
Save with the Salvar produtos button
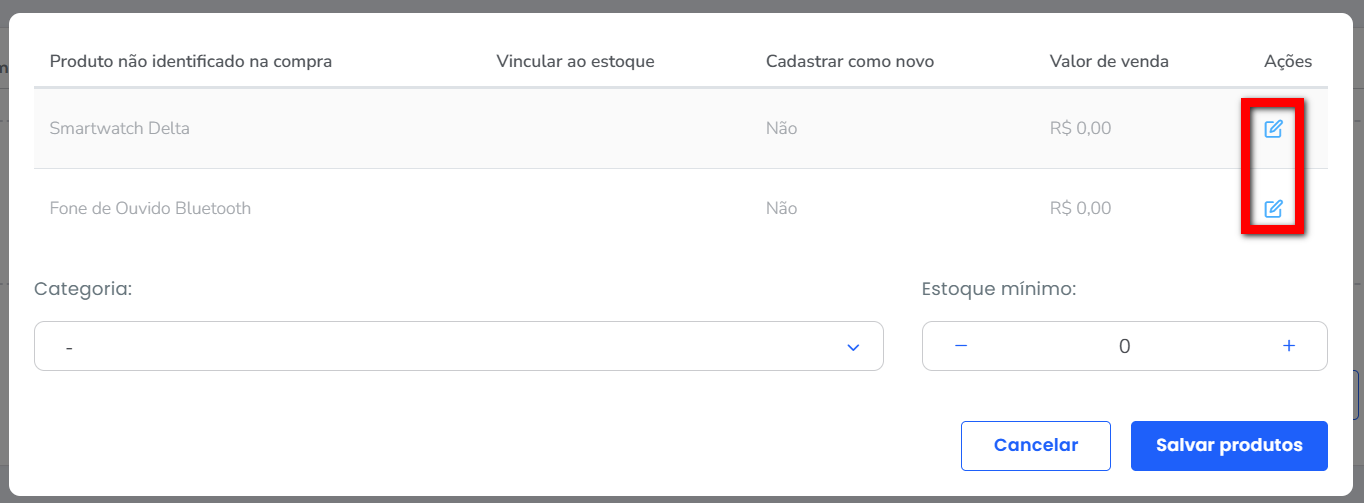[x=1229, y=445]
